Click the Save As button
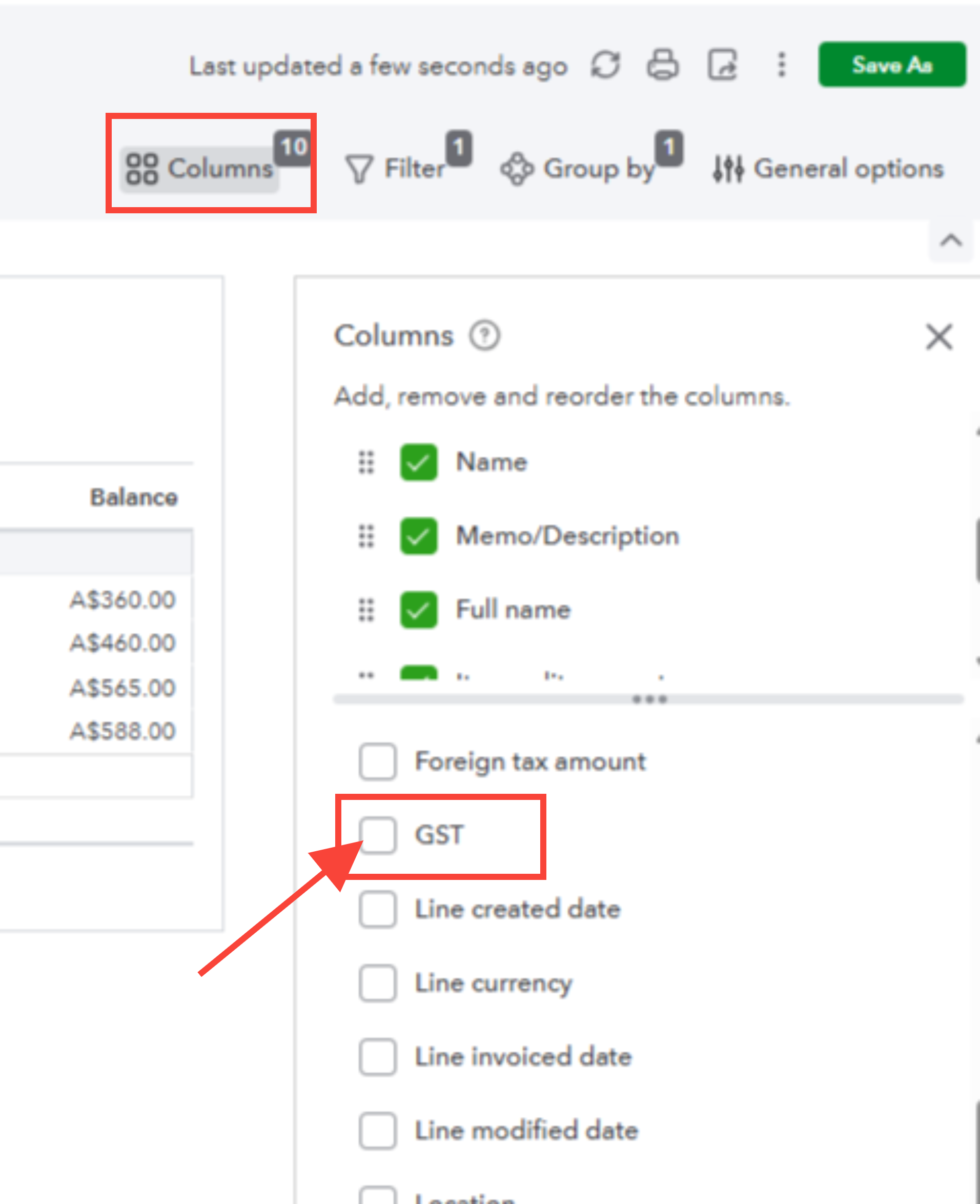This screenshot has width=980, height=1204. click(892, 65)
